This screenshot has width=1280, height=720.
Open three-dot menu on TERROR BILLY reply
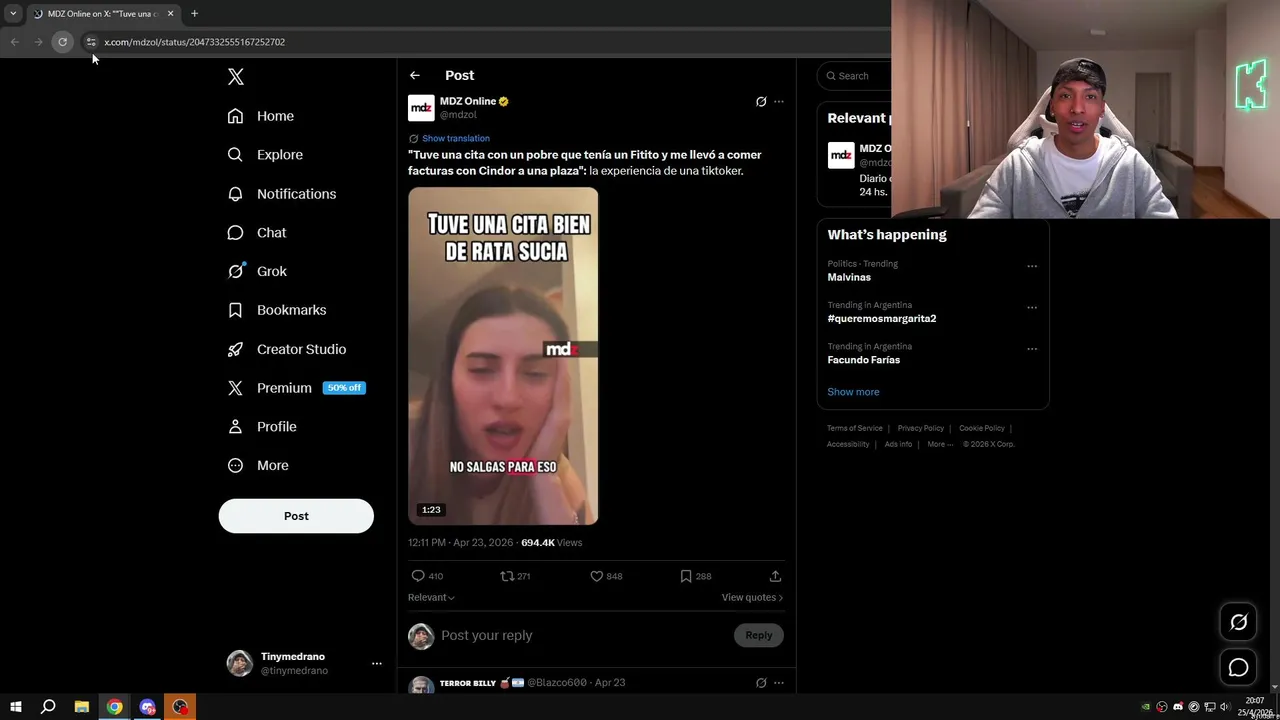pyautogui.click(x=779, y=683)
